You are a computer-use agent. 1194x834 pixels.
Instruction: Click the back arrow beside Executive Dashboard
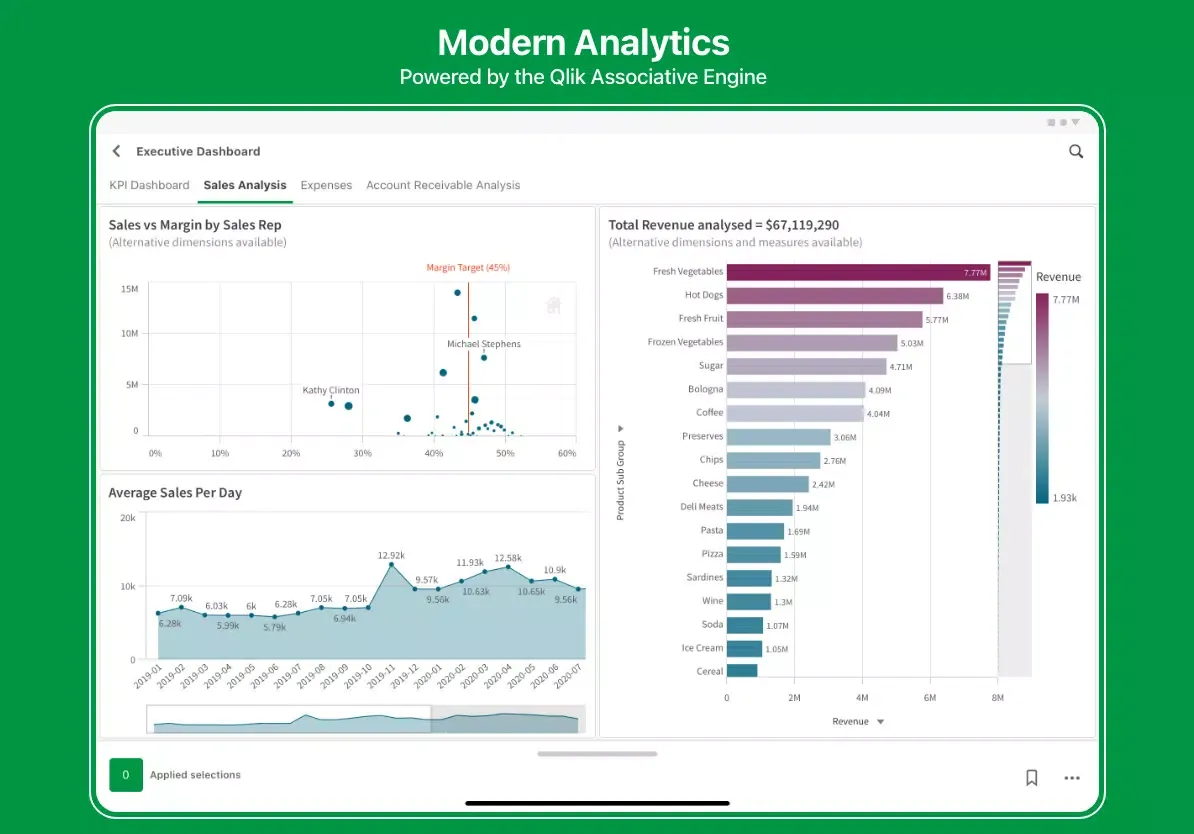(x=117, y=151)
